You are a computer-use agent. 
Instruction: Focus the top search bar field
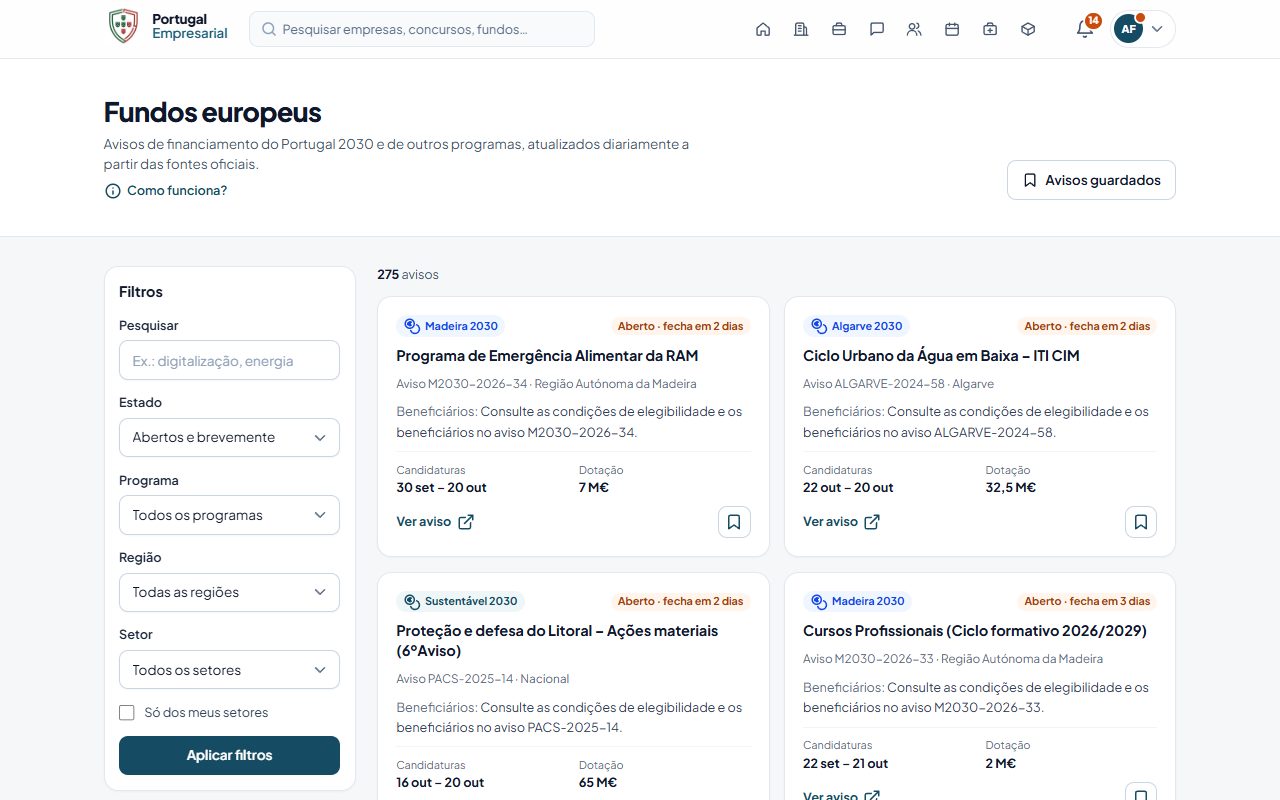pyautogui.click(x=422, y=29)
